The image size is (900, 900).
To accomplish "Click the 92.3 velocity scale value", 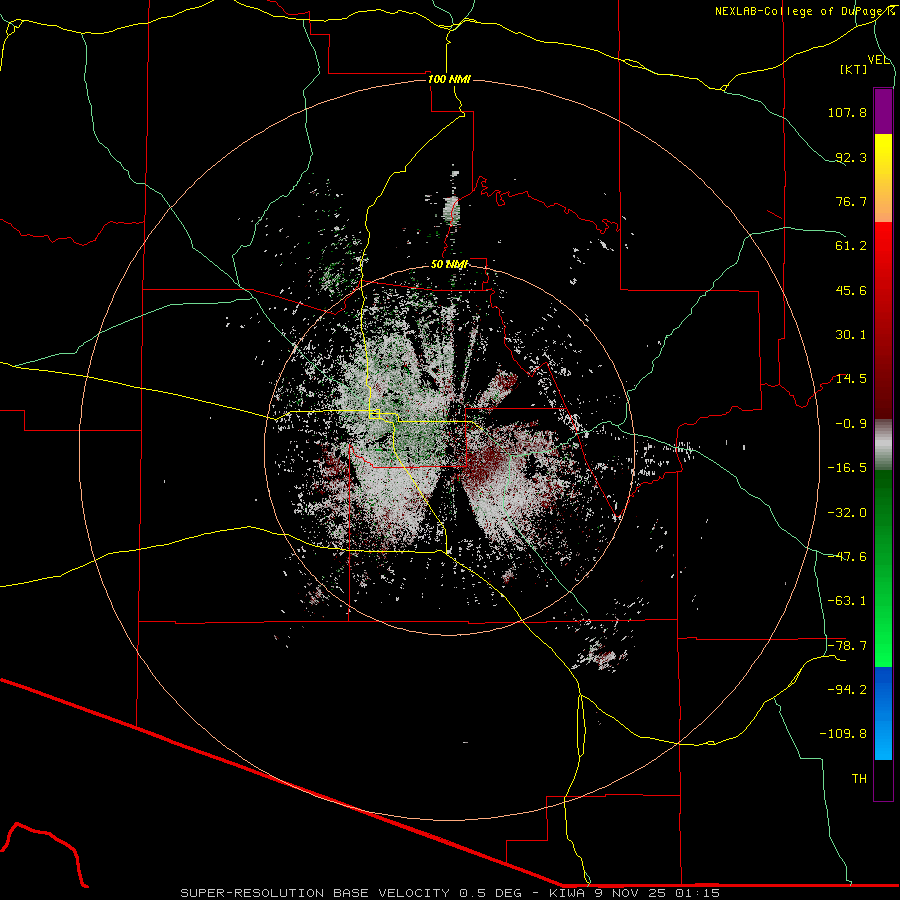I will [x=851, y=157].
